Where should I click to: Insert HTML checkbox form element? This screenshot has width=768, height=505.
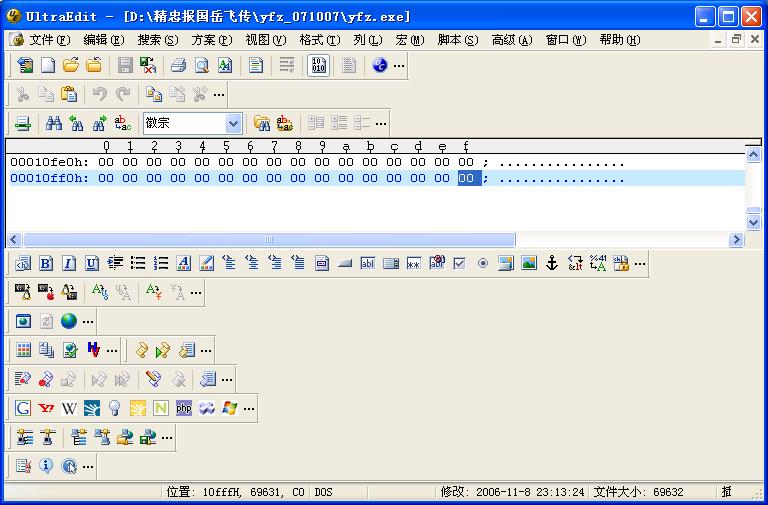pos(459,264)
